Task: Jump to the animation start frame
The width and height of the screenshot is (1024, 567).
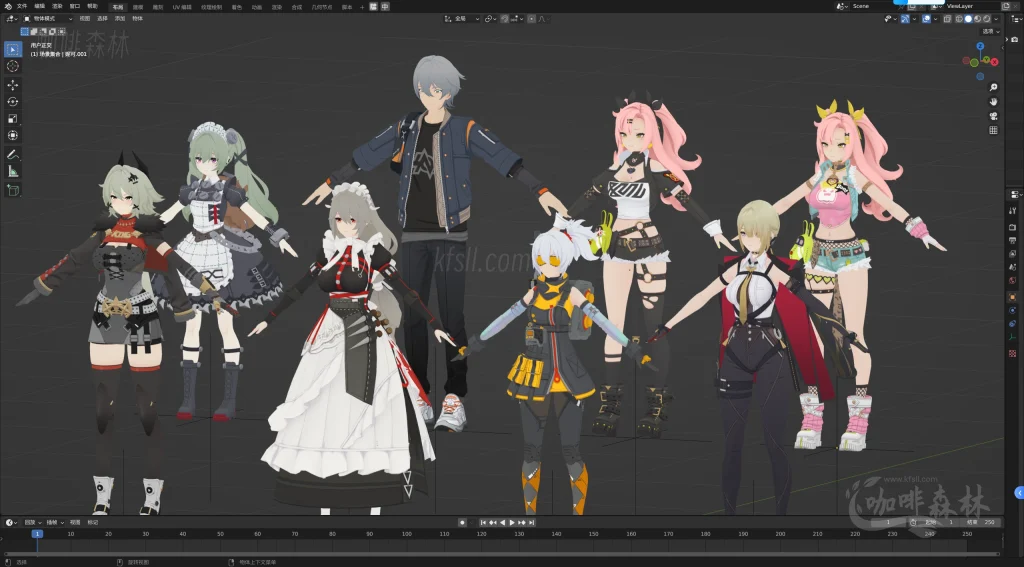Action: [x=483, y=523]
